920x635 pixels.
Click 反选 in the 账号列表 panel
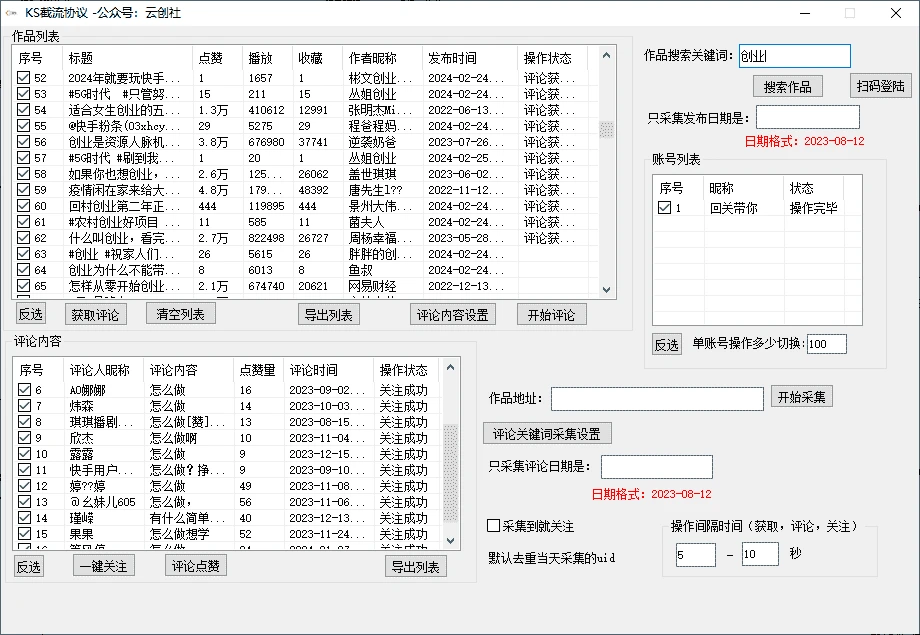point(667,343)
